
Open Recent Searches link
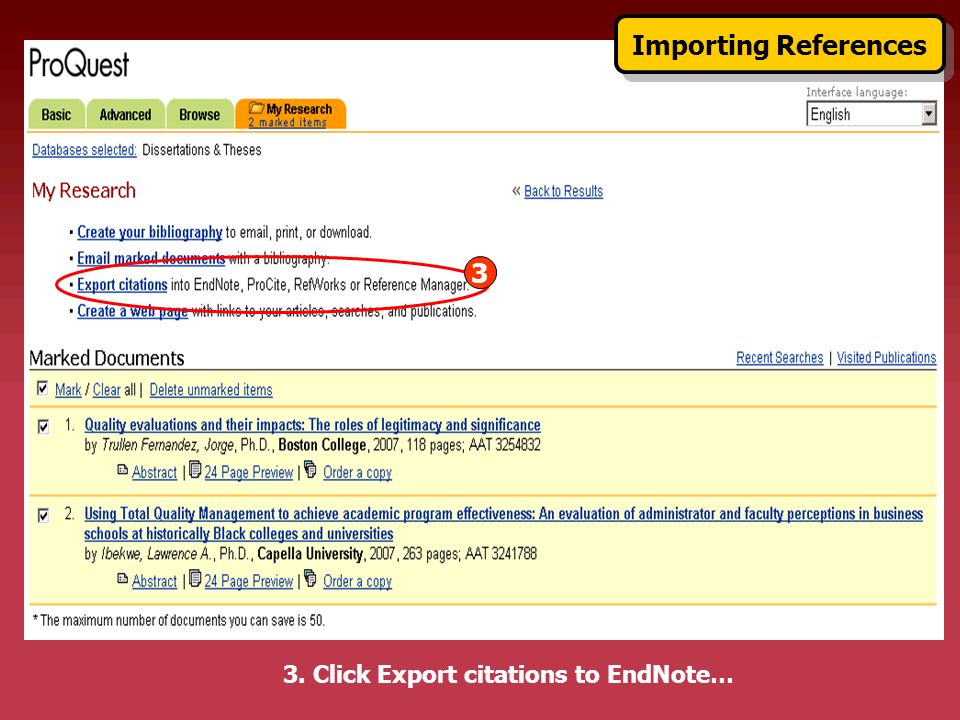[779, 358]
